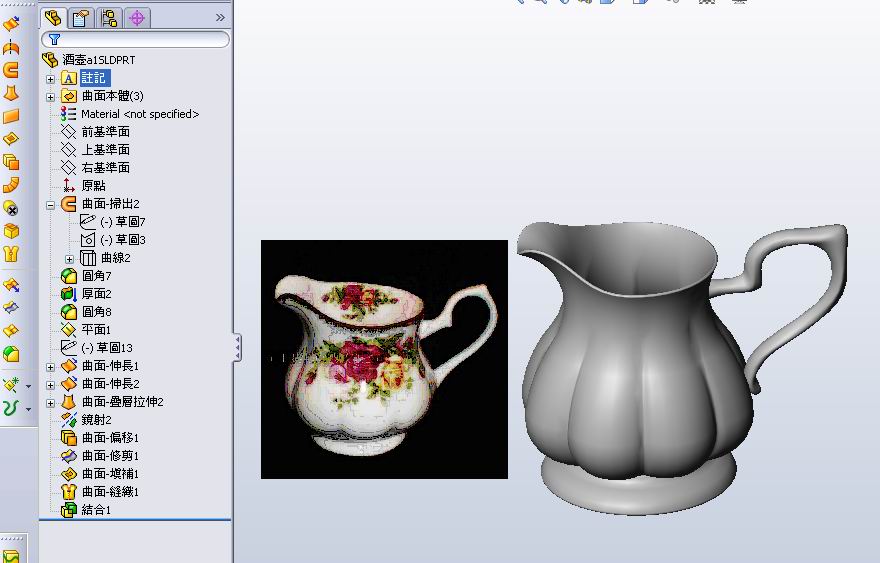Select the 圓角7 fillet feature
The image size is (880, 563).
pyautogui.click(x=97, y=276)
